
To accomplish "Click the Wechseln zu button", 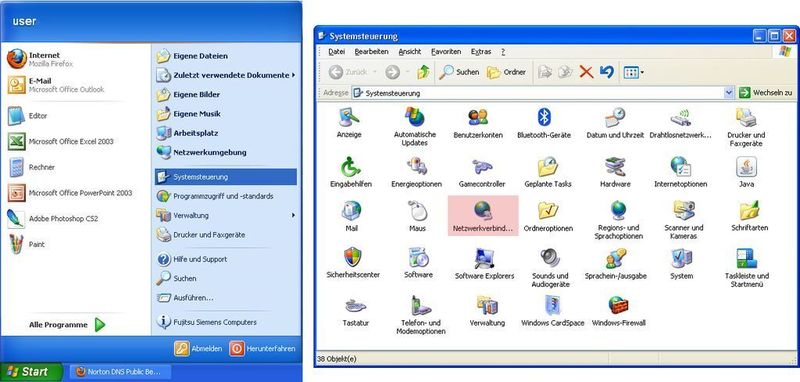I will (766, 93).
